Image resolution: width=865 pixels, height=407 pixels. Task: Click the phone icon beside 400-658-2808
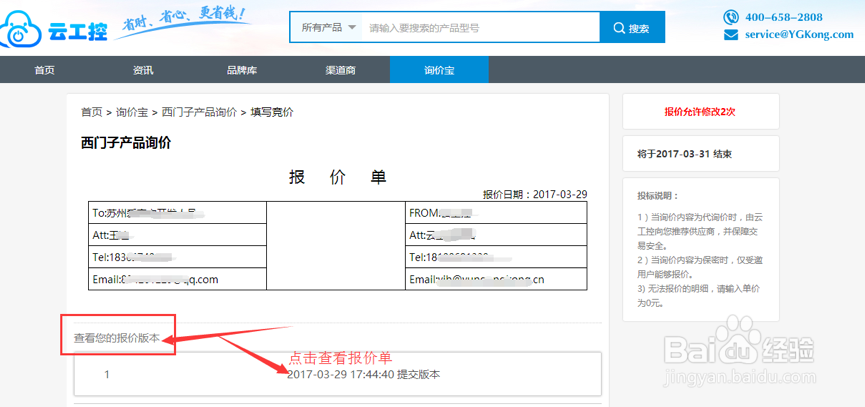[x=731, y=17]
